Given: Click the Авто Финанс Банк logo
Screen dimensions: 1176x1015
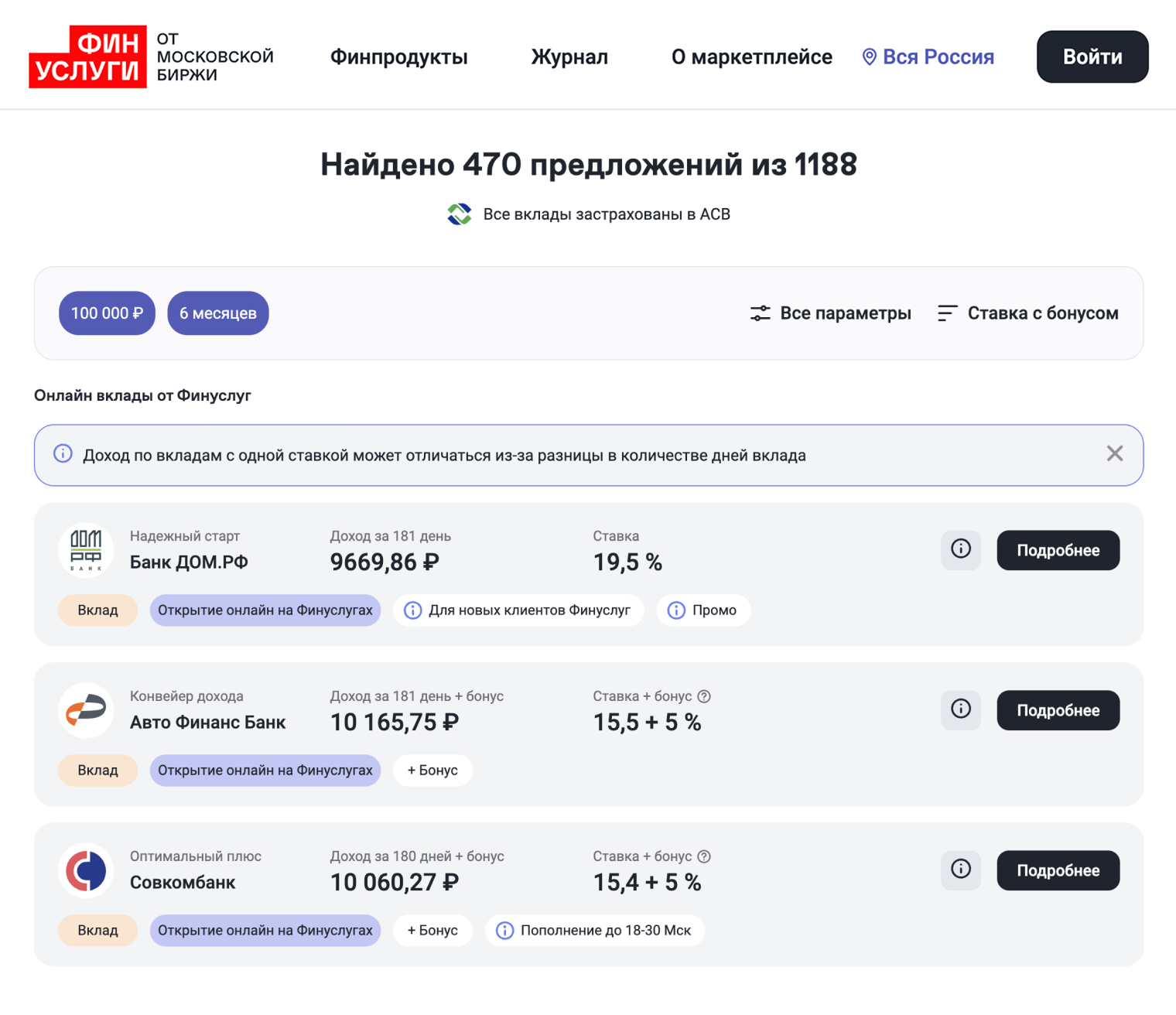Looking at the screenshot, I should [x=86, y=710].
